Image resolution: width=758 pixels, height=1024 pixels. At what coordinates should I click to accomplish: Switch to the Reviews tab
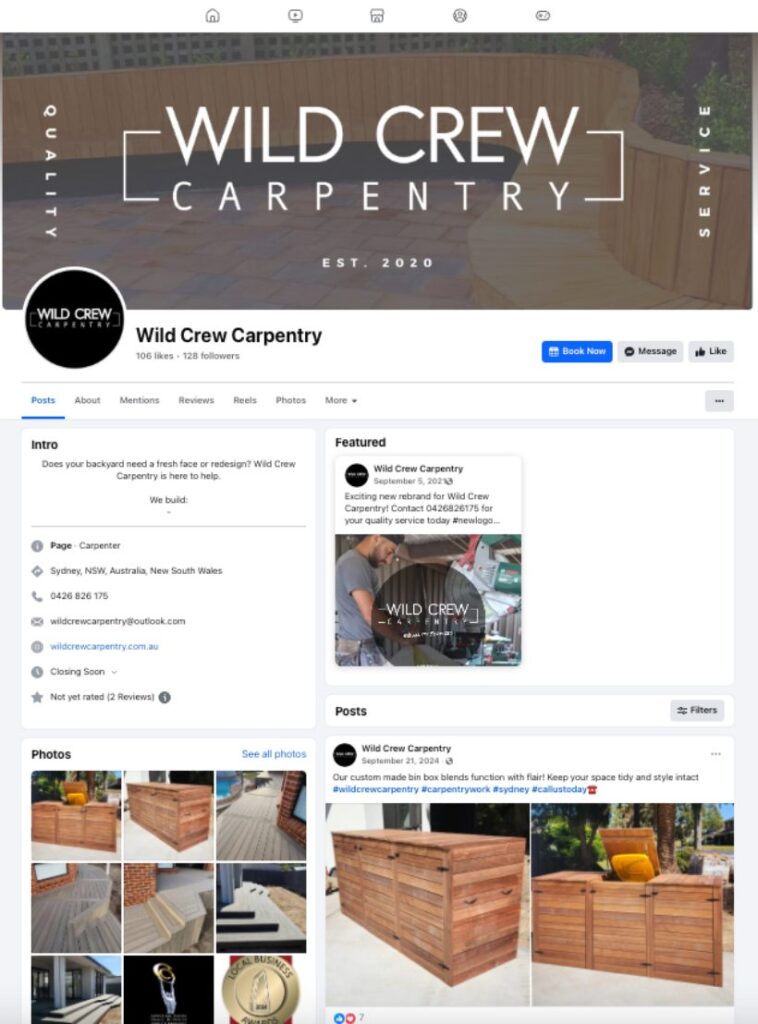point(196,400)
